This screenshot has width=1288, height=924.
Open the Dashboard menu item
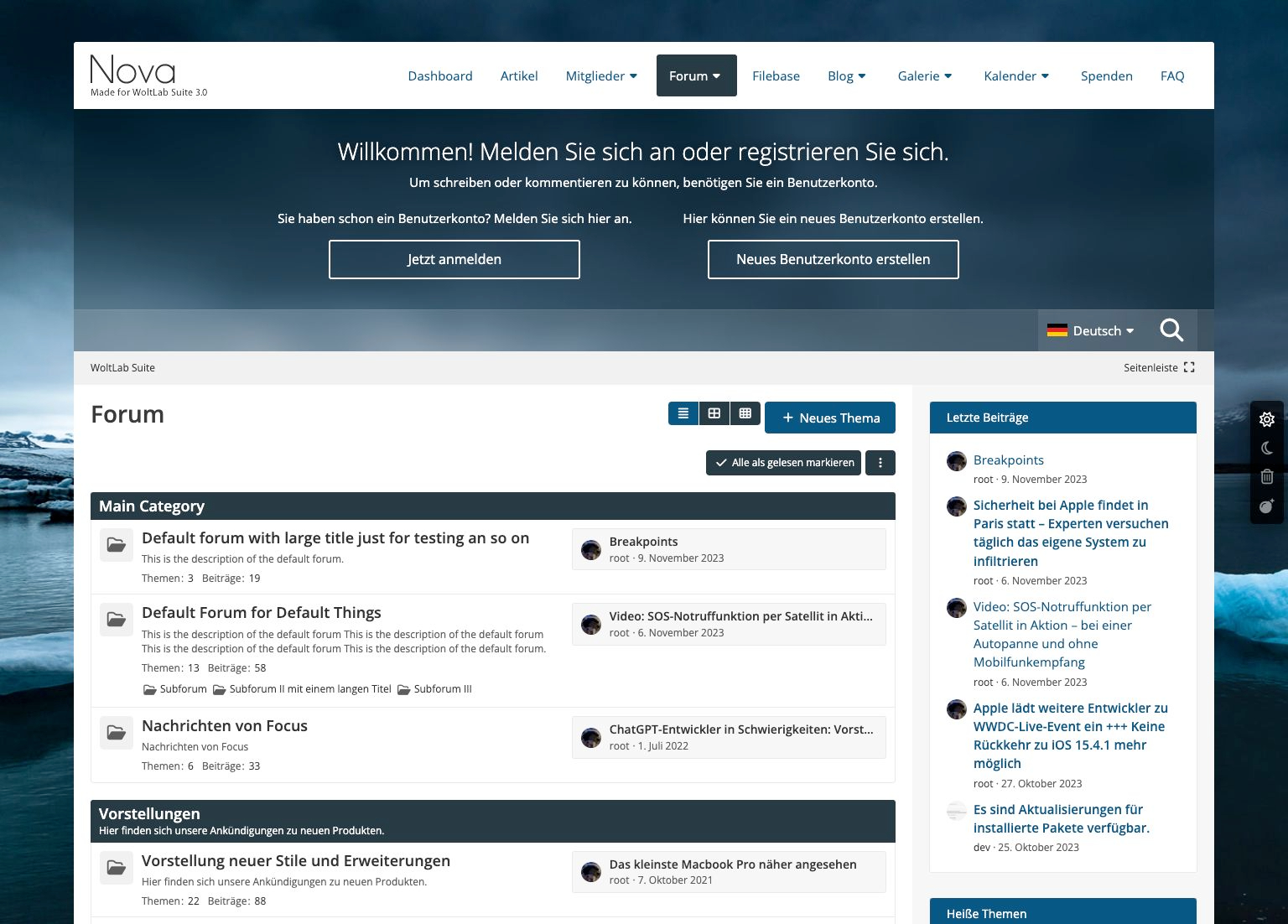point(439,76)
